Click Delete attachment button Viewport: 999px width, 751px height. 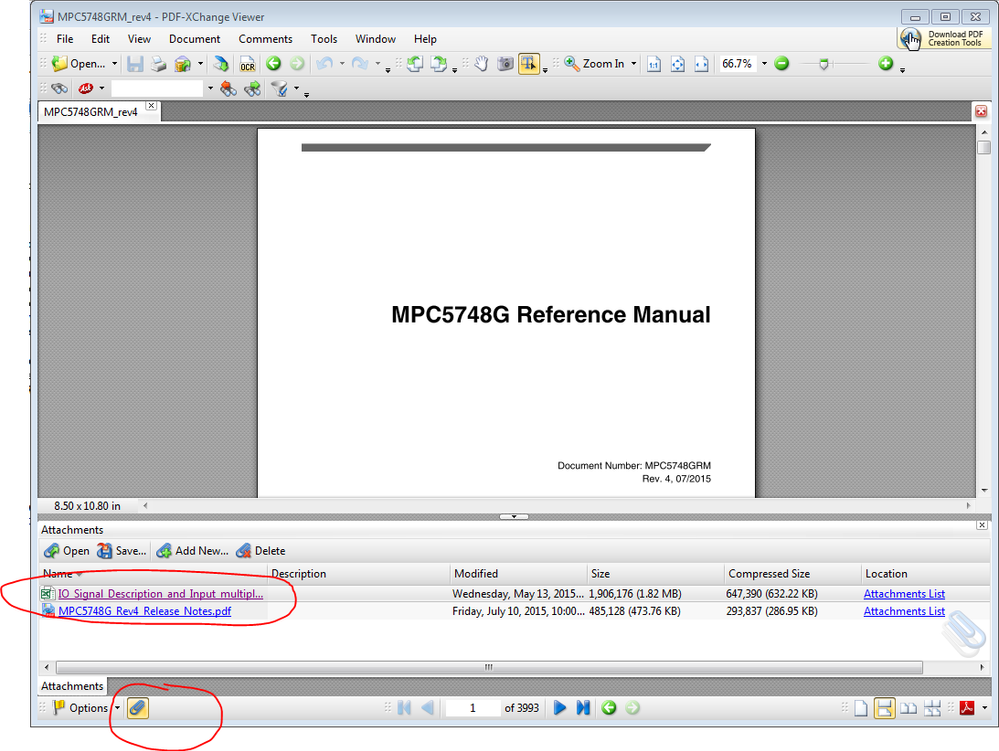(261, 551)
